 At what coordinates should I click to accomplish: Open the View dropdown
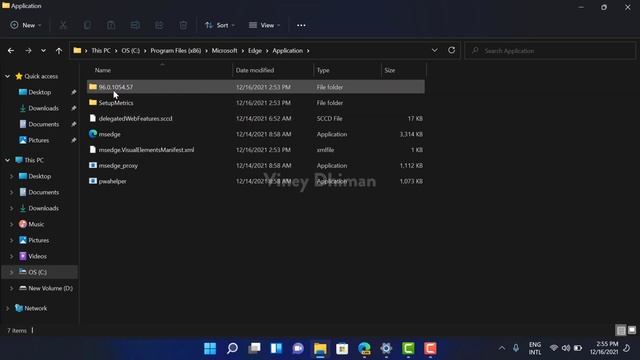coord(264,25)
